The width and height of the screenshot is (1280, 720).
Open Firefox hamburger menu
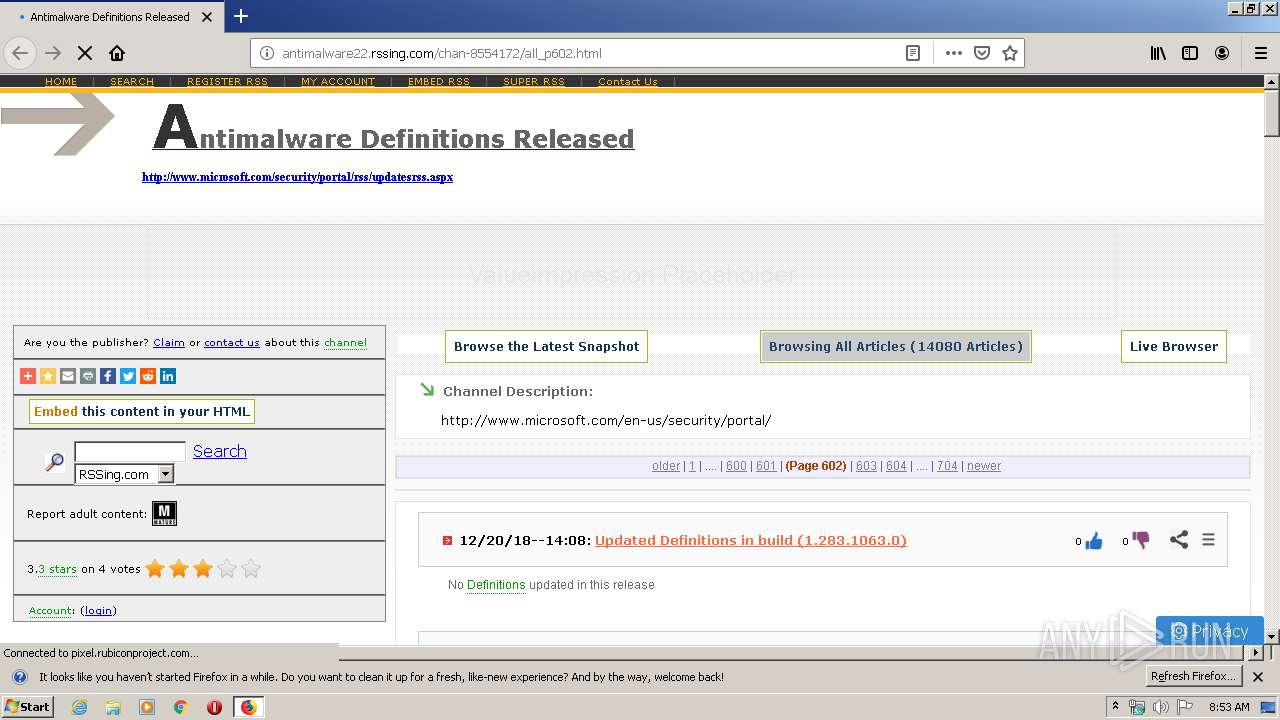tap(1260, 53)
